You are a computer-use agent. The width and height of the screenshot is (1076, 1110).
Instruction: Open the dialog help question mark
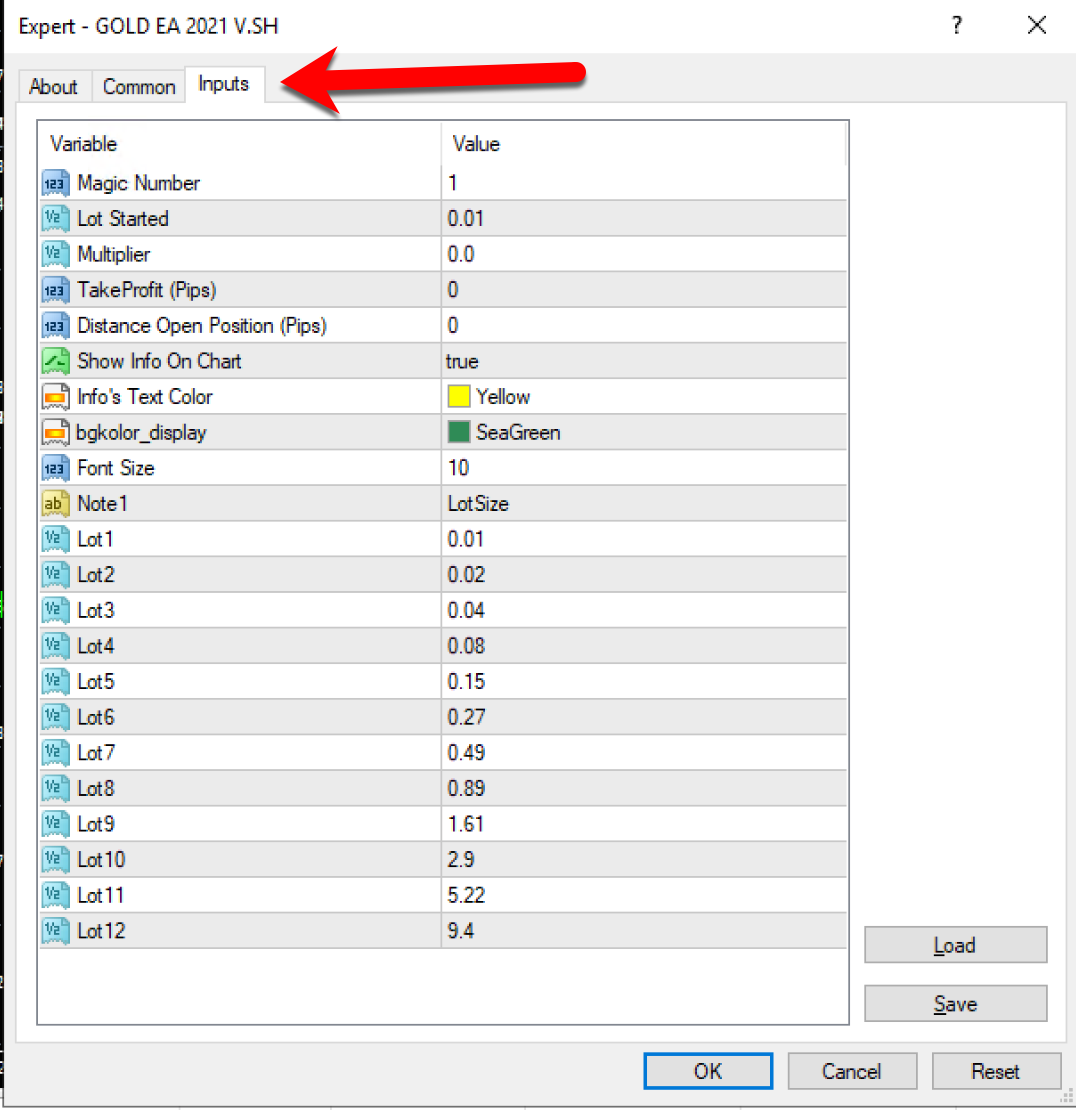pyautogui.click(x=956, y=25)
